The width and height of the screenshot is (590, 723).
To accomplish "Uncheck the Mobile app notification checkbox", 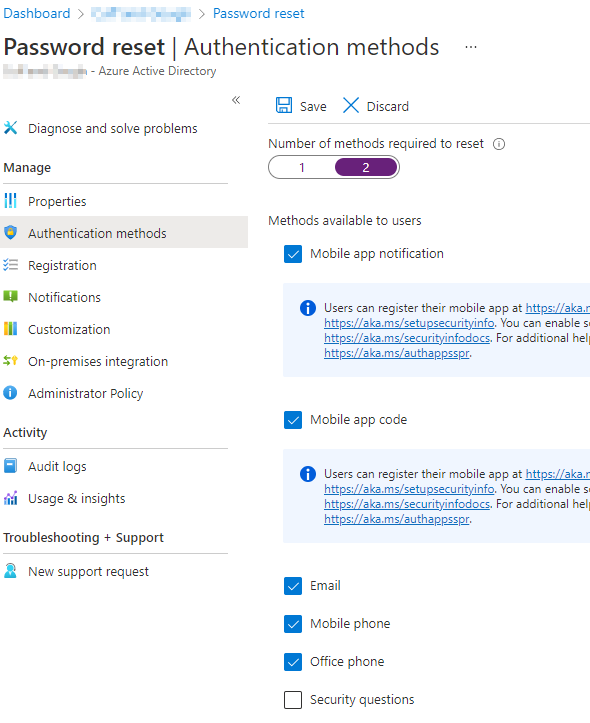I will tap(293, 254).
